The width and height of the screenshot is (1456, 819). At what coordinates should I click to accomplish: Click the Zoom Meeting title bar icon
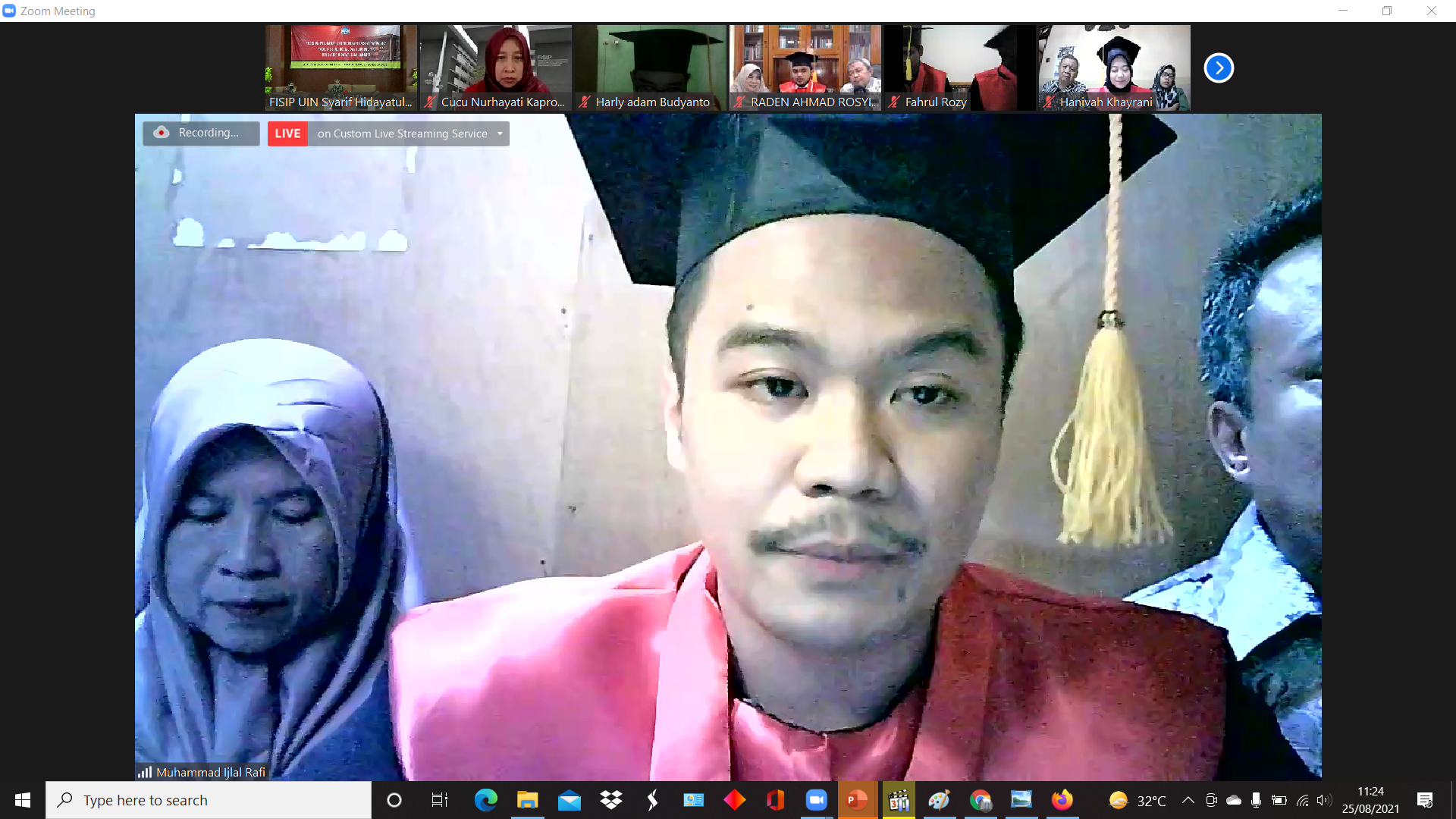9,11
